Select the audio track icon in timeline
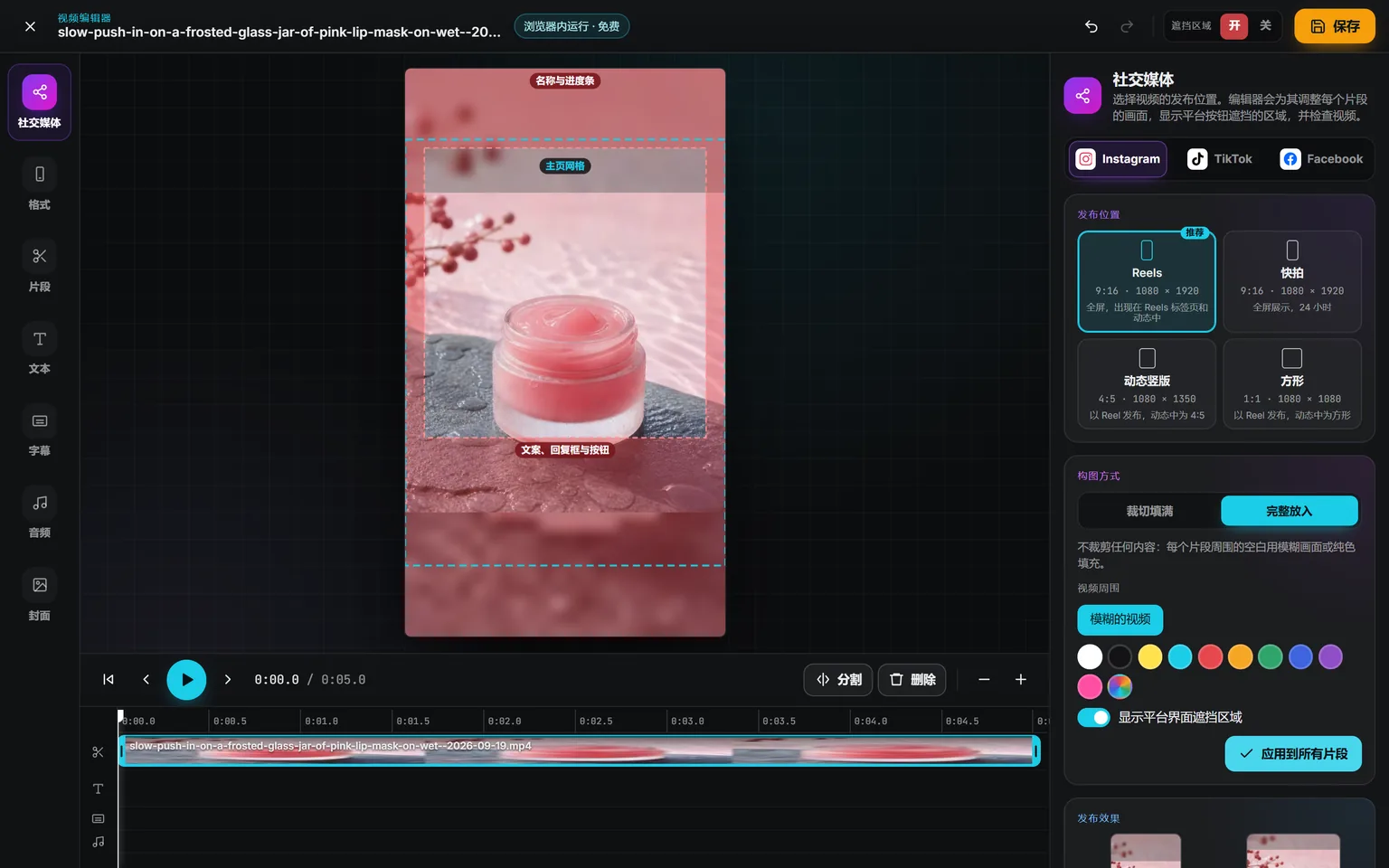This screenshot has width=1389, height=868. pos(99,842)
